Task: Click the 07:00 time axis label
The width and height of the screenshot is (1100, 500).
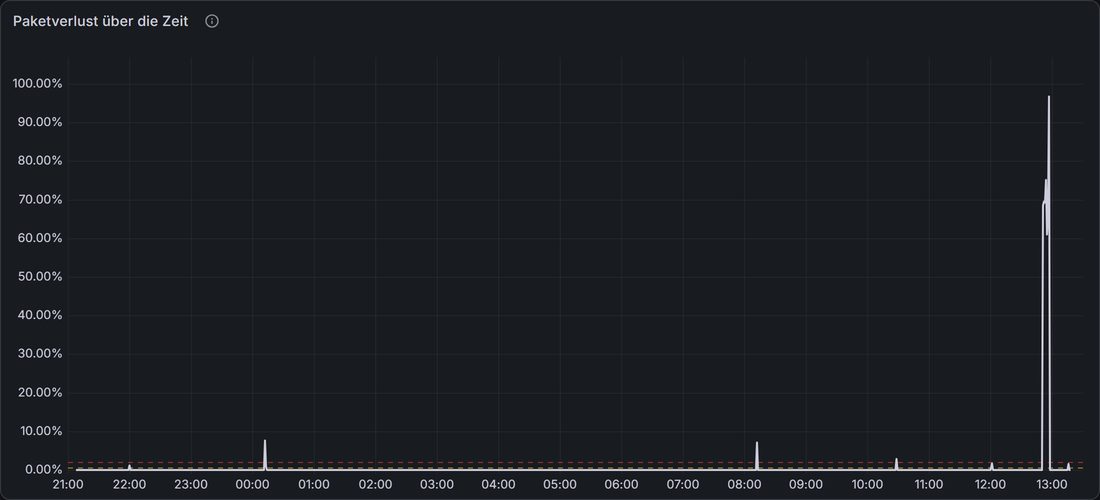Action: 683,485
